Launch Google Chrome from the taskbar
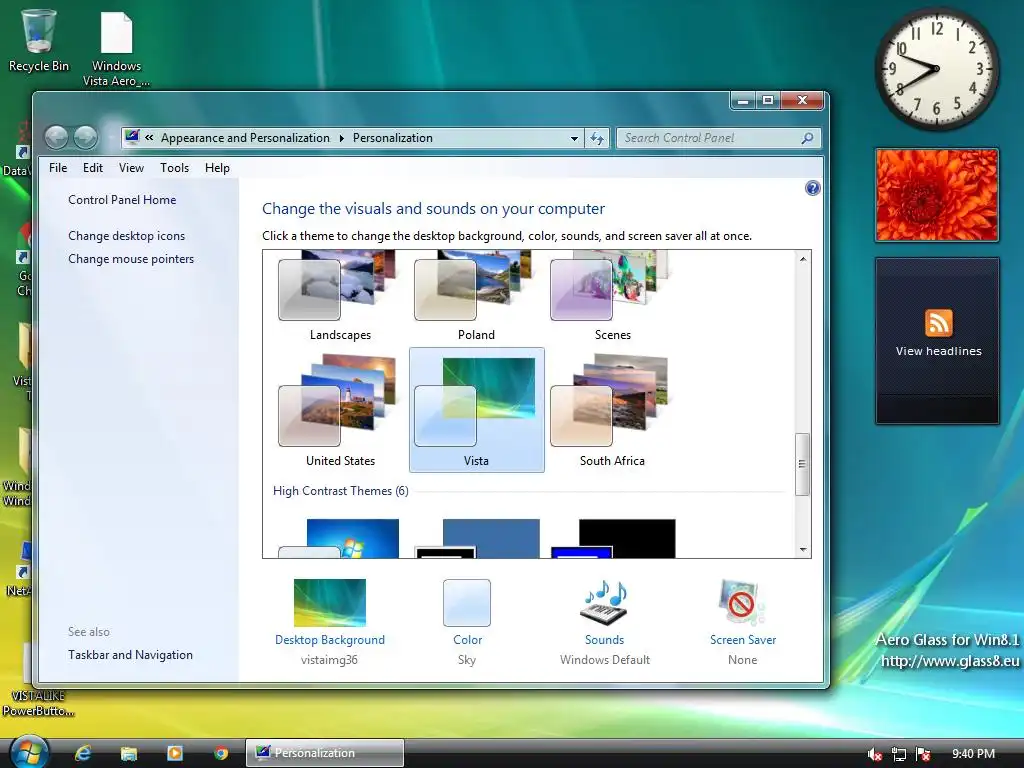1024x768 pixels. pyautogui.click(x=221, y=754)
